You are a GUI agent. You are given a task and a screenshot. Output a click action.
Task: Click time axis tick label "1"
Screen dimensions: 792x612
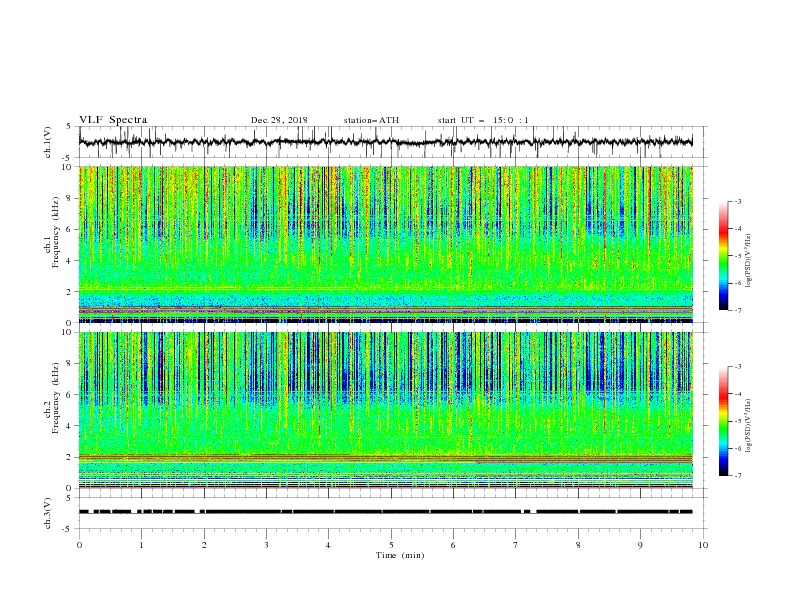click(x=141, y=545)
